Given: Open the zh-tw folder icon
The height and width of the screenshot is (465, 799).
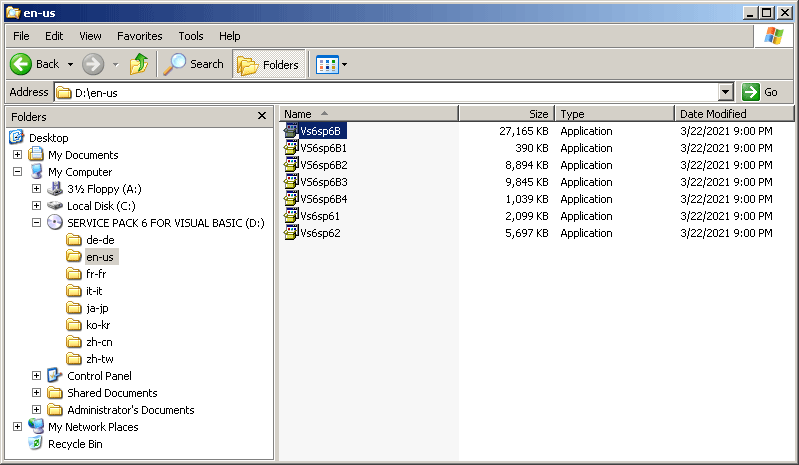Looking at the screenshot, I should pyautogui.click(x=74, y=359).
